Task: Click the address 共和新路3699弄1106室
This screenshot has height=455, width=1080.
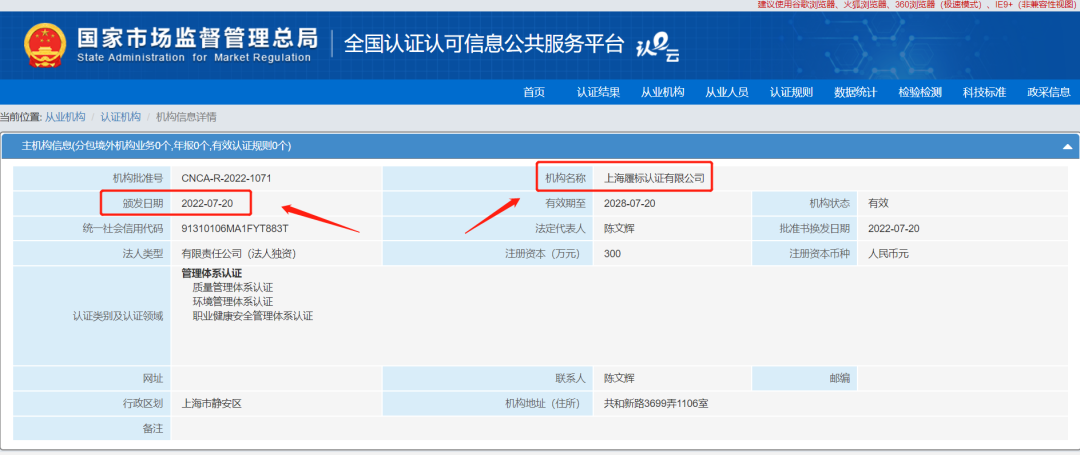Action: [656, 403]
